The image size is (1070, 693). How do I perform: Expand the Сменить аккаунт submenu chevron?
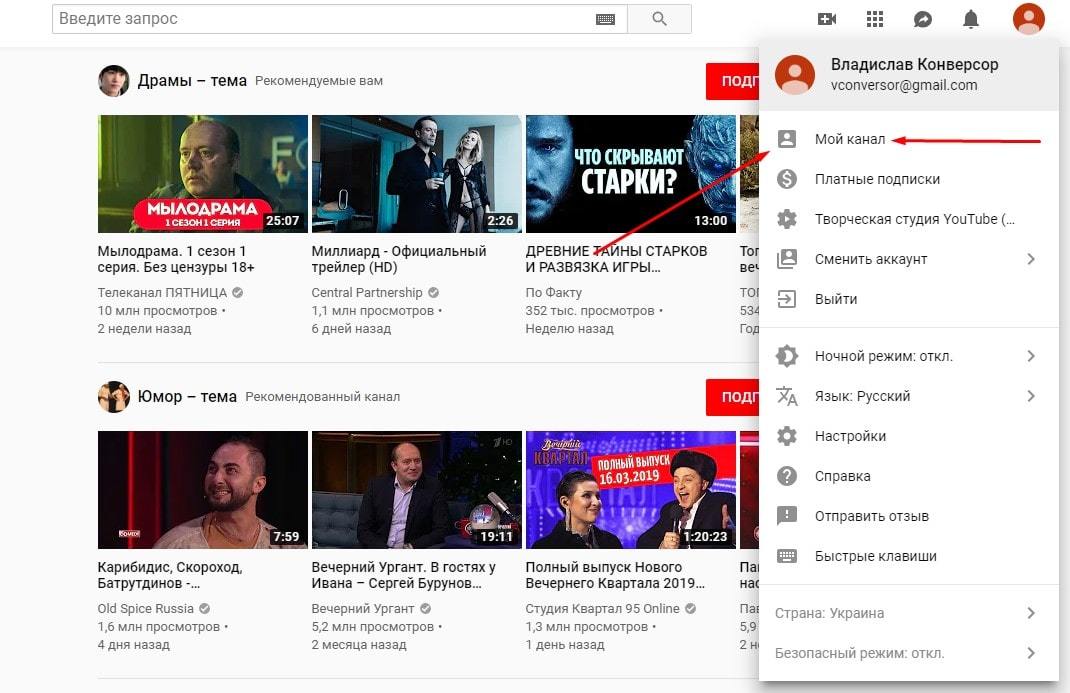[1031, 259]
